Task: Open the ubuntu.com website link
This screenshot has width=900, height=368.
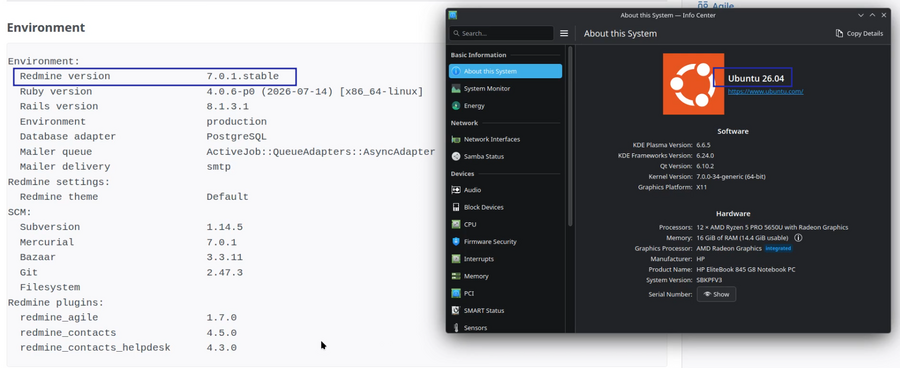Action: click(765, 91)
